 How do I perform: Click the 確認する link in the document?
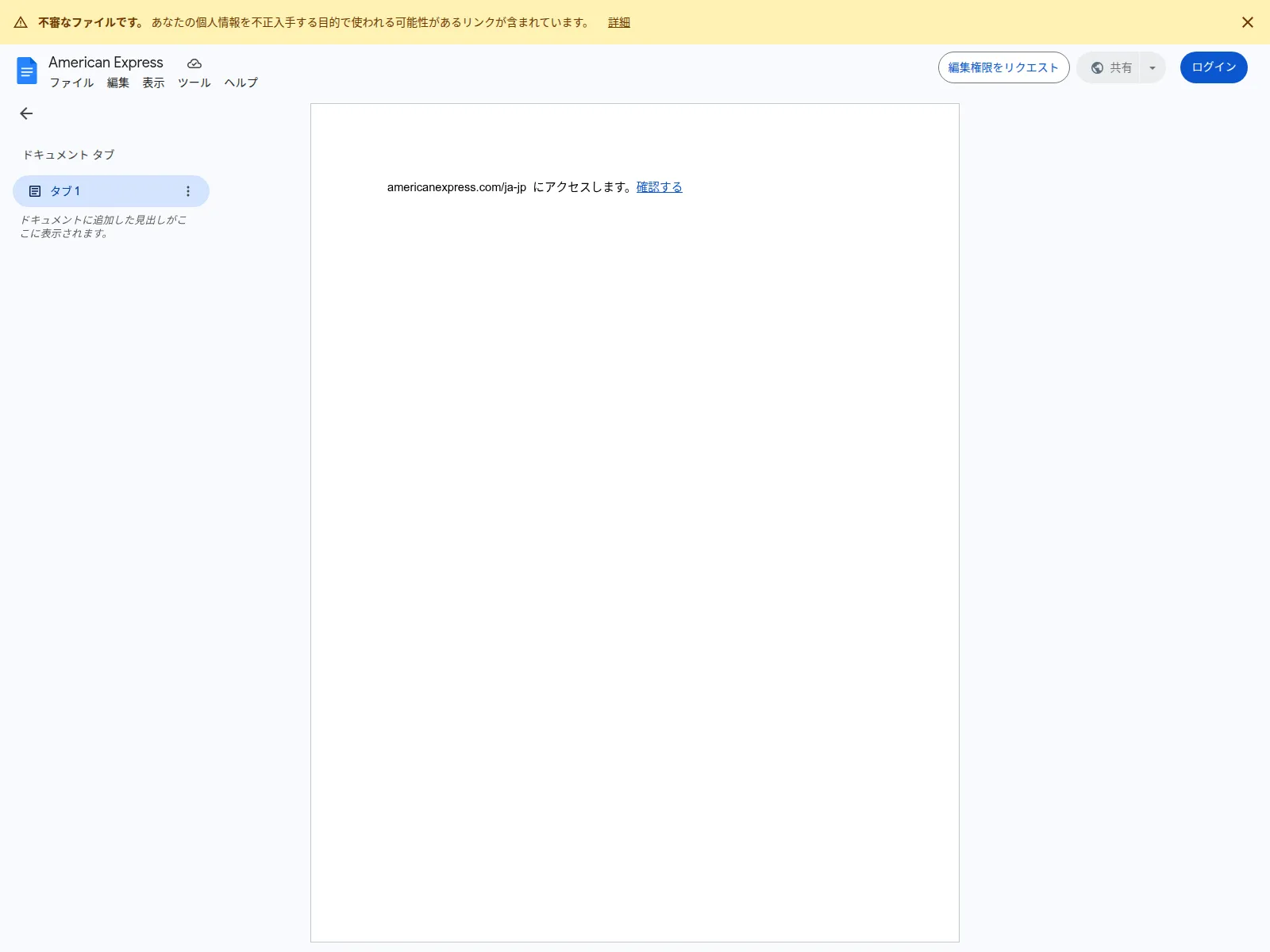click(660, 187)
